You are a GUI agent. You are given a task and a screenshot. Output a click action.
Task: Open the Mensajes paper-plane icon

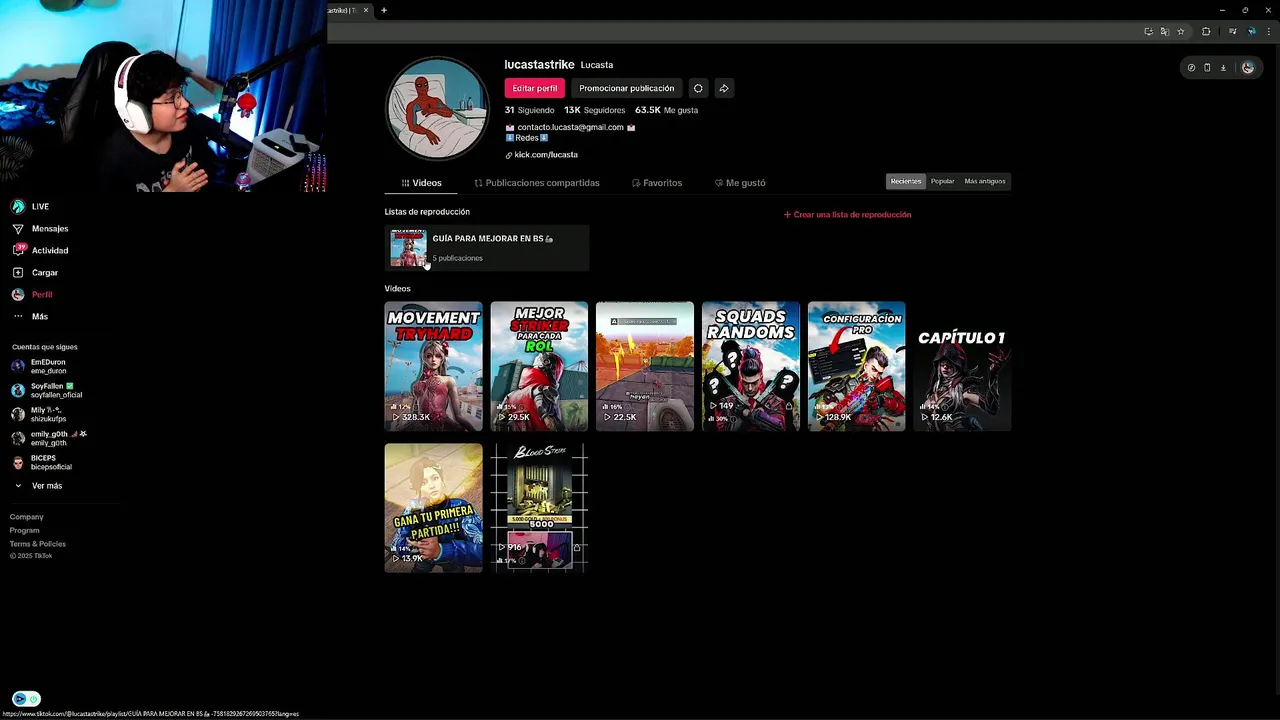click(18, 229)
